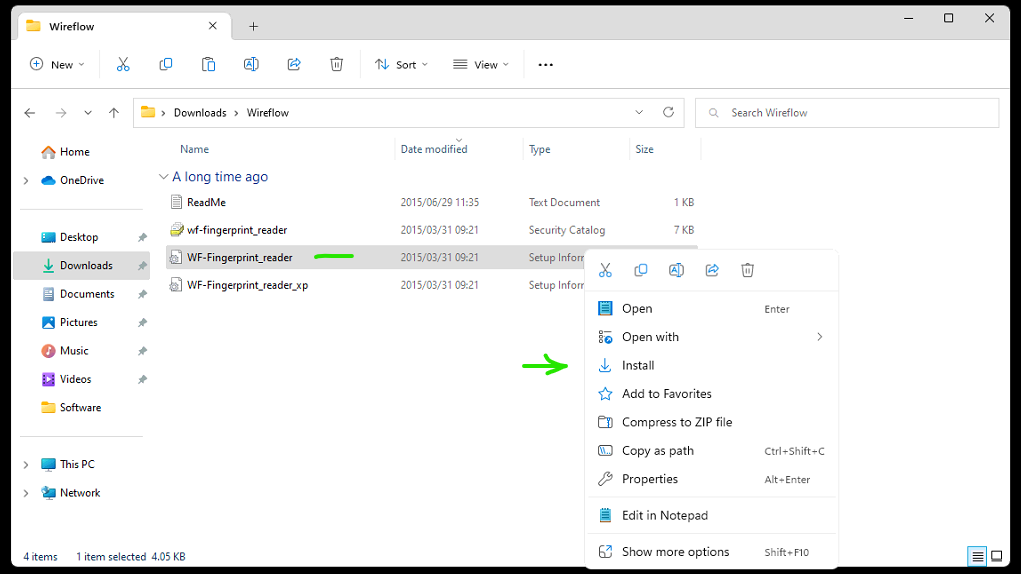Open recent locations dropdown arrow
The height and width of the screenshot is (574, 1021).
coord(88,113)
